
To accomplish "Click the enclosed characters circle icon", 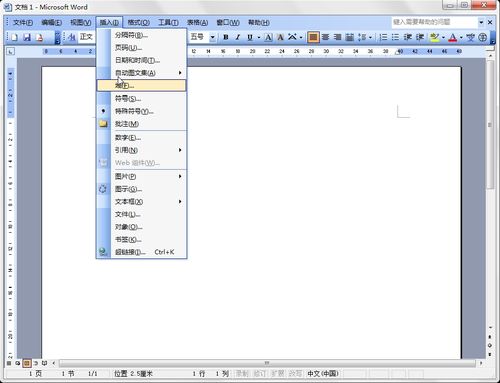I will click(x=483, y=37).
